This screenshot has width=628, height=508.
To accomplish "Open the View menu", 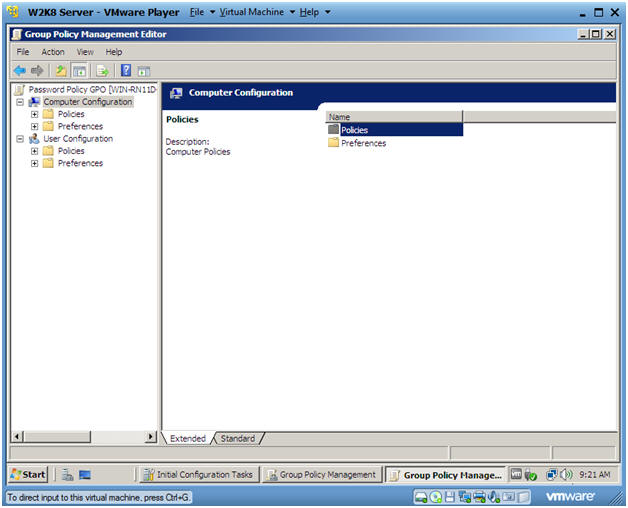I will coord(85,52).
